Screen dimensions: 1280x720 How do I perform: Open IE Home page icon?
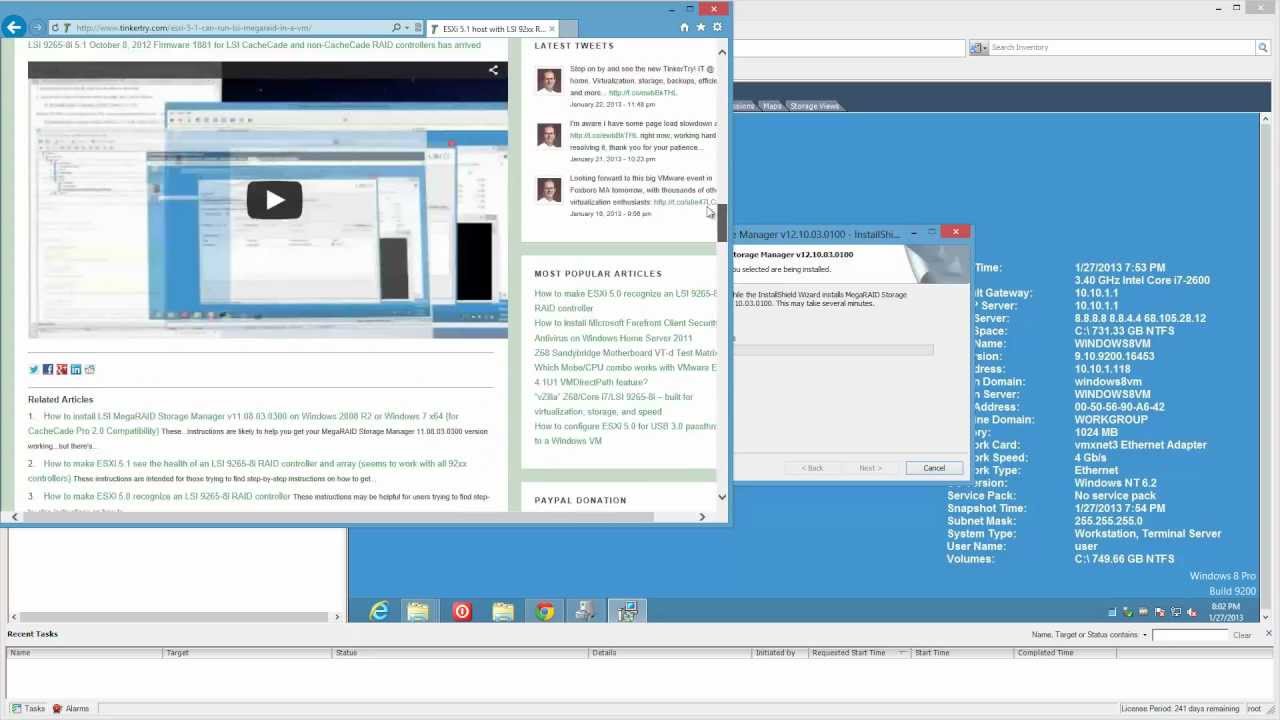684,27
